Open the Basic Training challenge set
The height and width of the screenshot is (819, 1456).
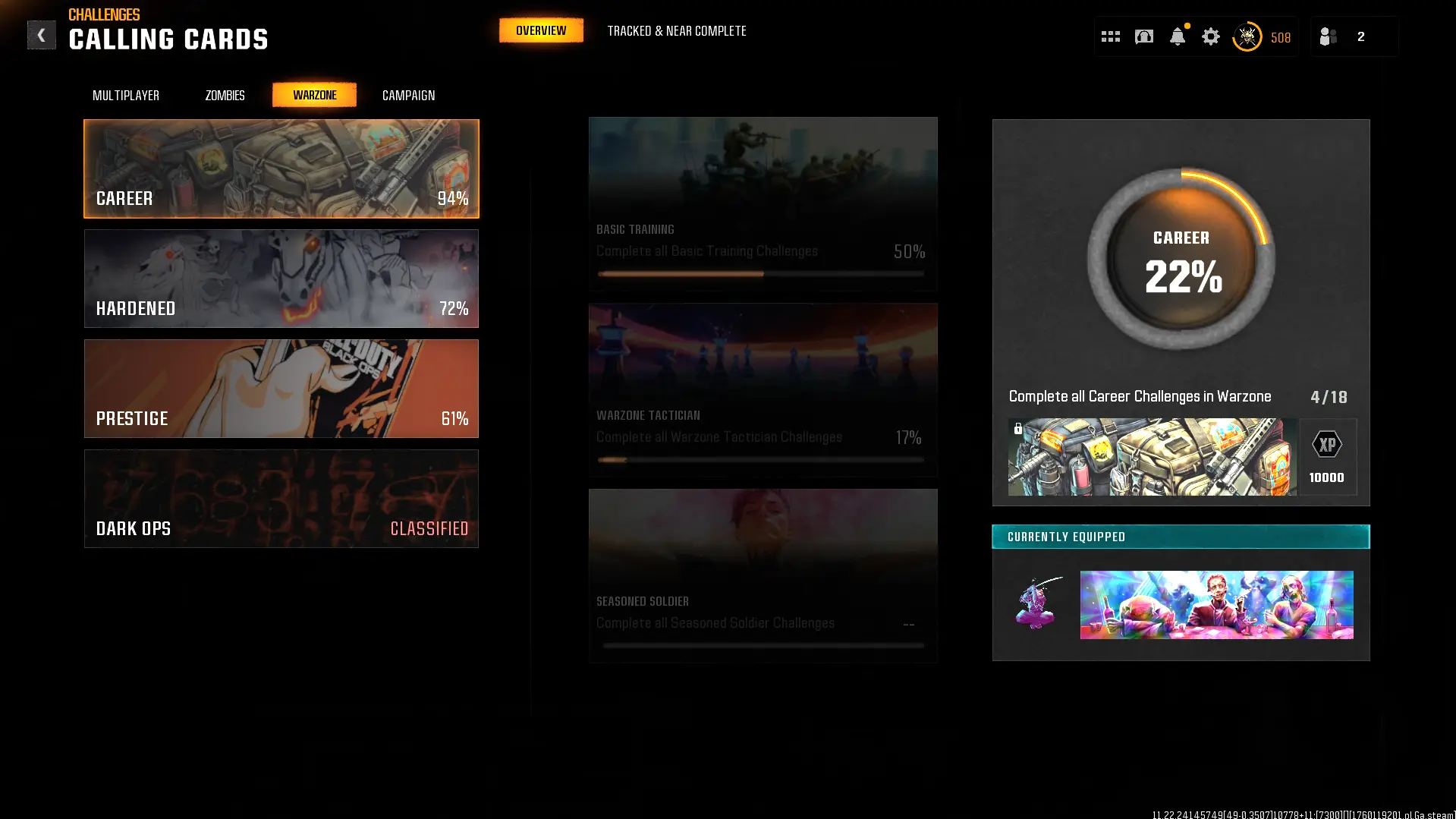tap(763, 203)
